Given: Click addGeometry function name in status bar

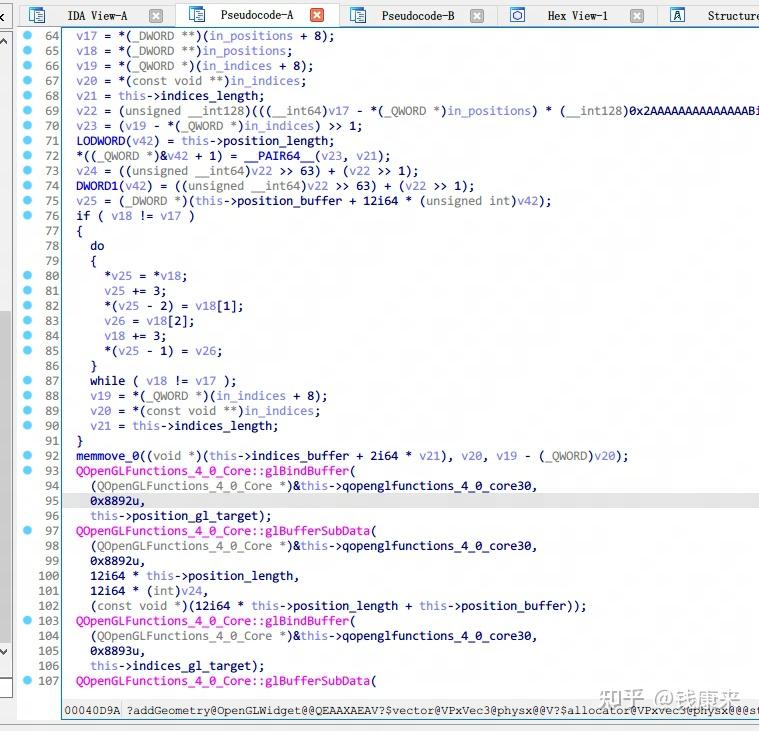Looking at the screenshot, I should pyautogui.click(x=174, y=711).
